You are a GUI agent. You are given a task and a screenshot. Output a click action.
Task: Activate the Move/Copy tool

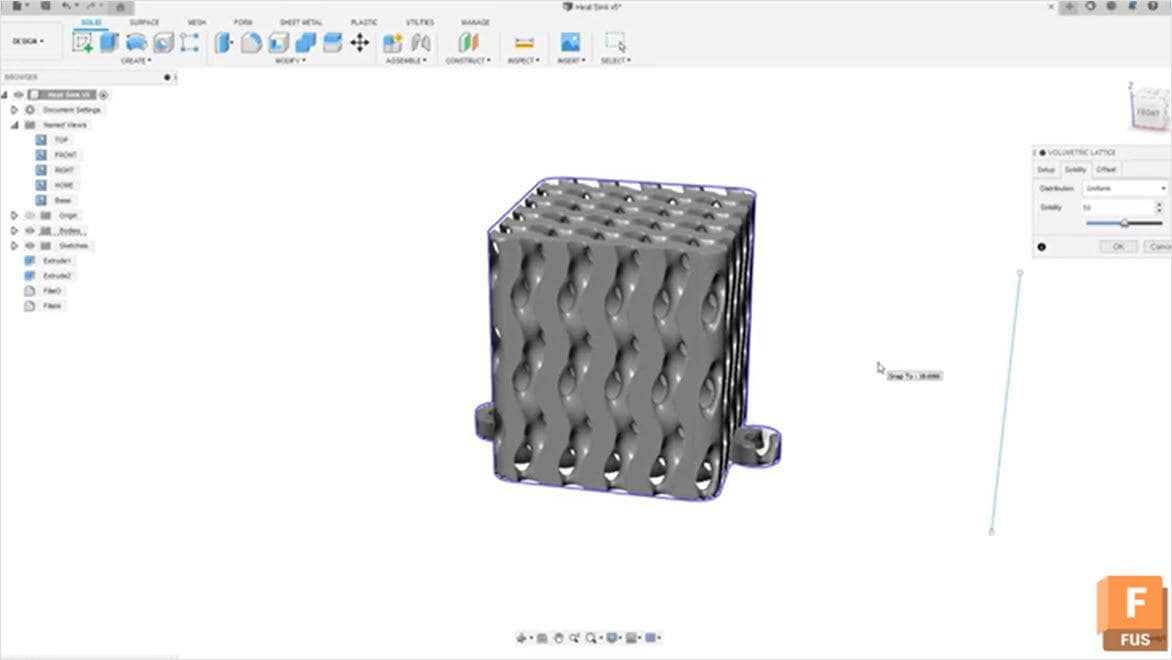pos(358,42)
